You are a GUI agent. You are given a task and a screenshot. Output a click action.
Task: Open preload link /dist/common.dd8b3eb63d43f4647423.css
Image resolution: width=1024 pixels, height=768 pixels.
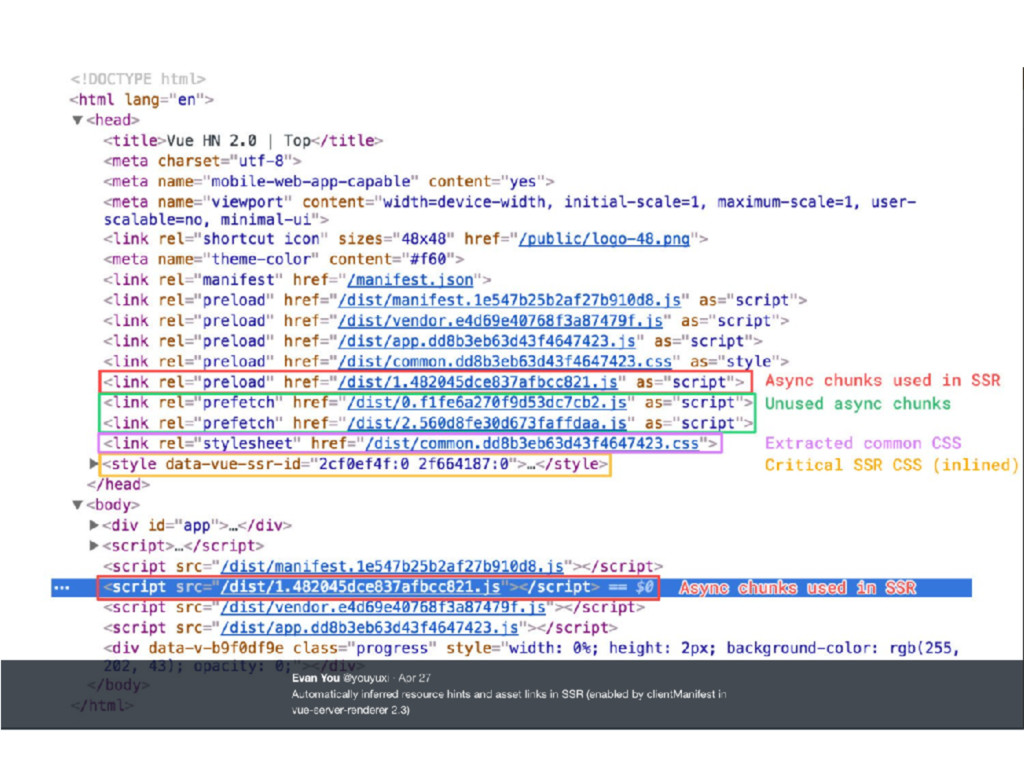pos(505,362)
